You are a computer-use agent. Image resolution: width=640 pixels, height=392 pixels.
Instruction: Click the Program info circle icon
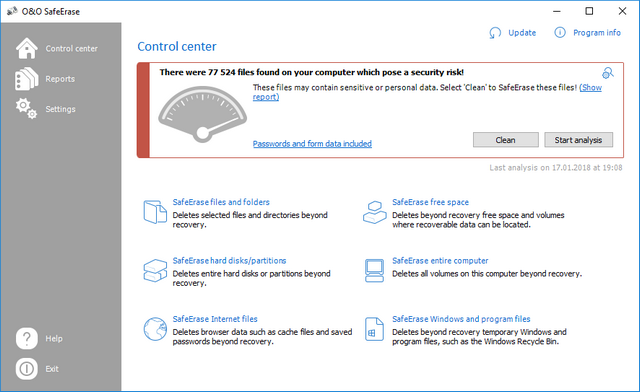tap(560, 32)
